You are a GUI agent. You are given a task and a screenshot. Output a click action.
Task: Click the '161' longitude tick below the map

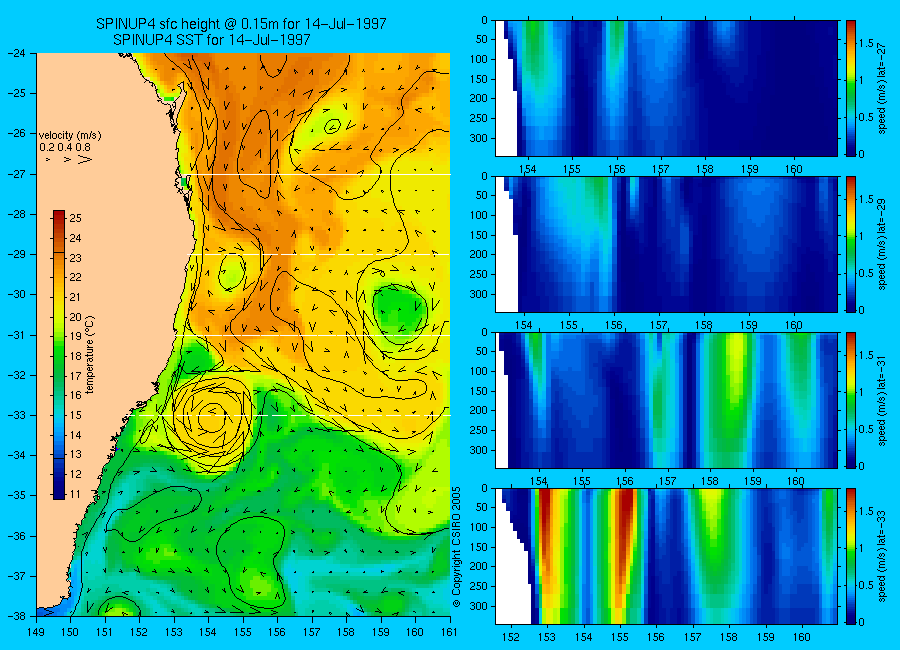point(449,632)
